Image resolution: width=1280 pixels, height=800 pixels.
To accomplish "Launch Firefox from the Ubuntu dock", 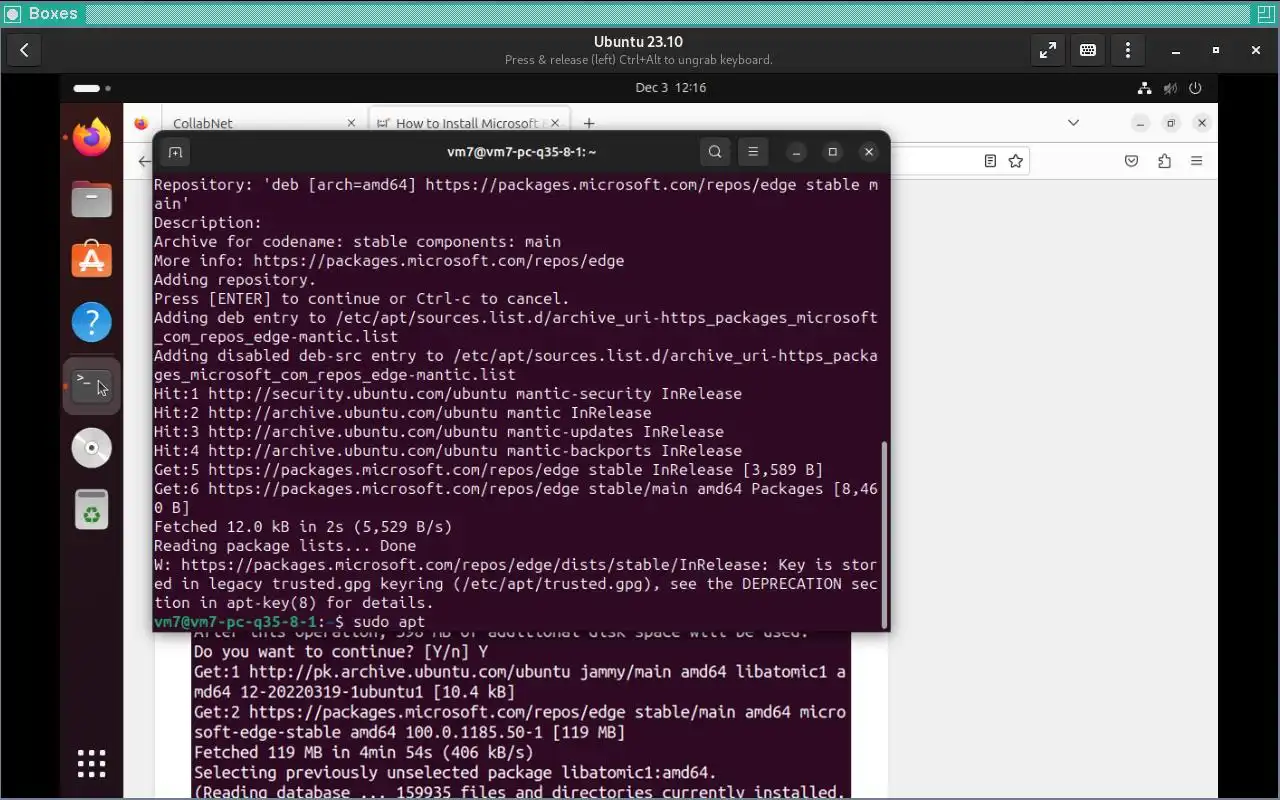I will (92, 138).
